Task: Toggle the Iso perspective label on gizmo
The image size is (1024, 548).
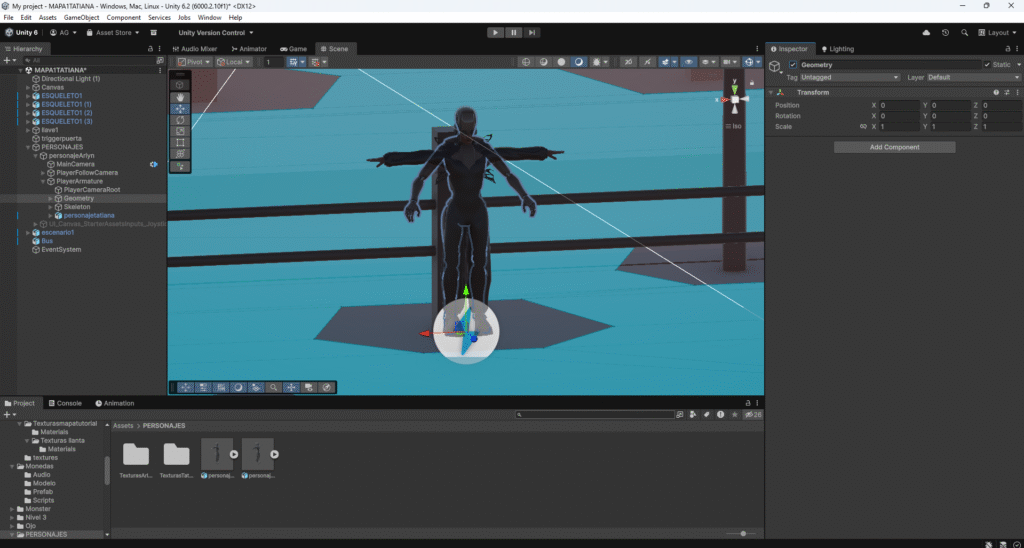Action: [x=736, y=126]
